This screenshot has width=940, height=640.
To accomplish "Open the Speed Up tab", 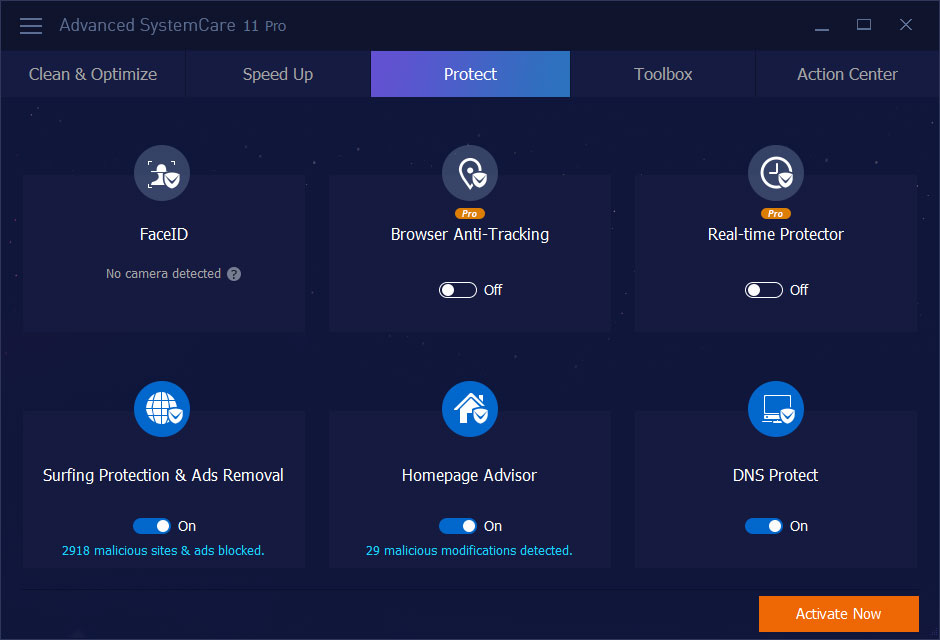I will [278, 74].
